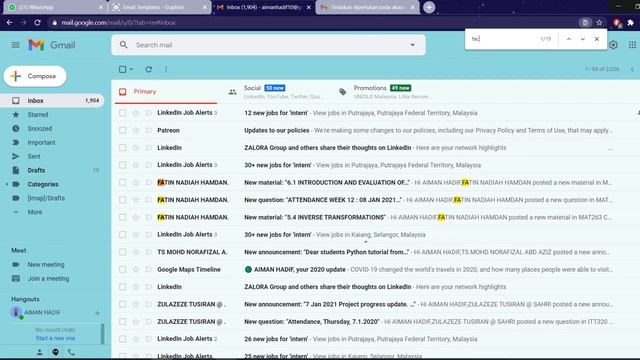This screenshot has width=640, height=360.
Task: Open search options dropdown arrow in Search mail
Action: [412, 45]
